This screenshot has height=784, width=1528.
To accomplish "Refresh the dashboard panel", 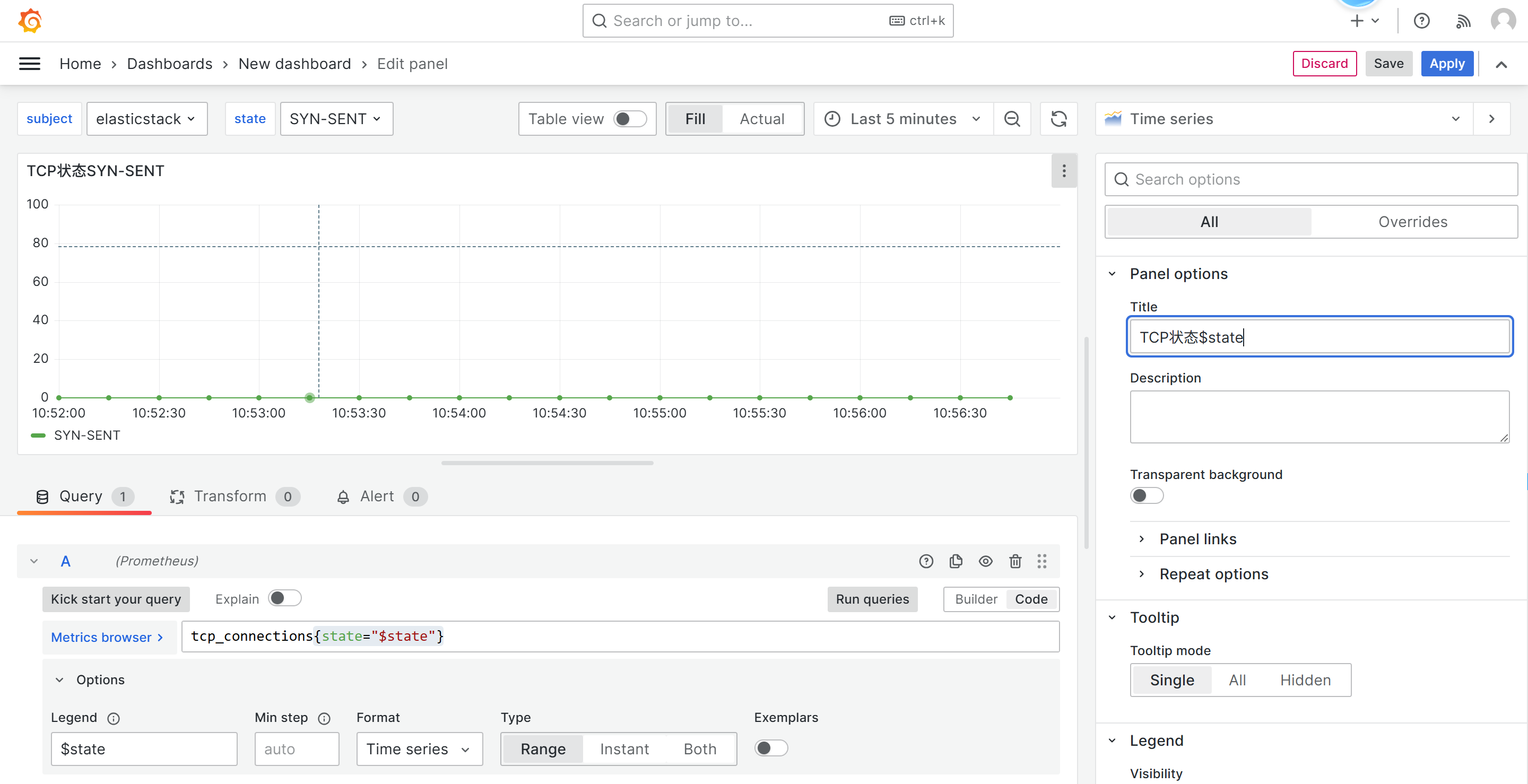I will click(x=1059, y=119).
